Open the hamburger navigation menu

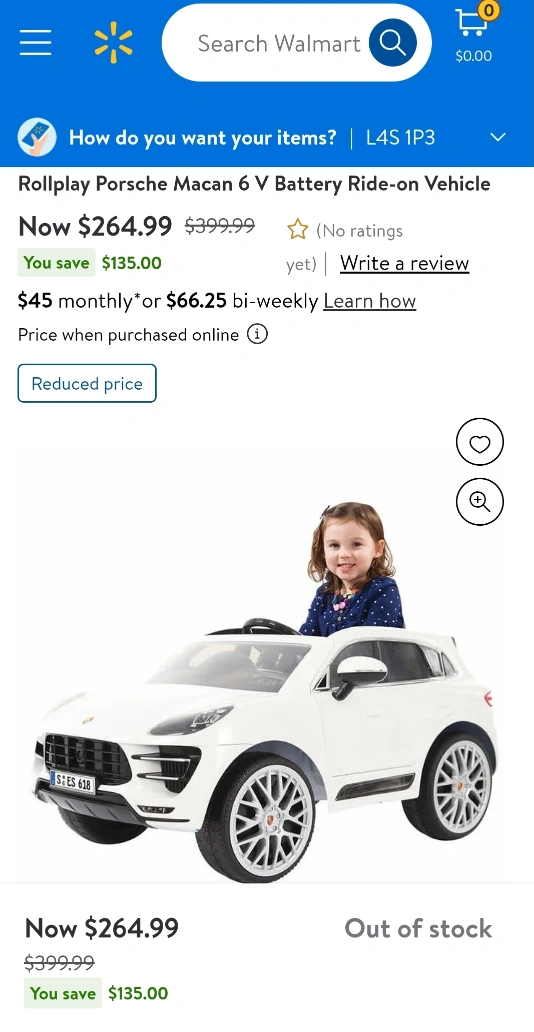point(36,43)
